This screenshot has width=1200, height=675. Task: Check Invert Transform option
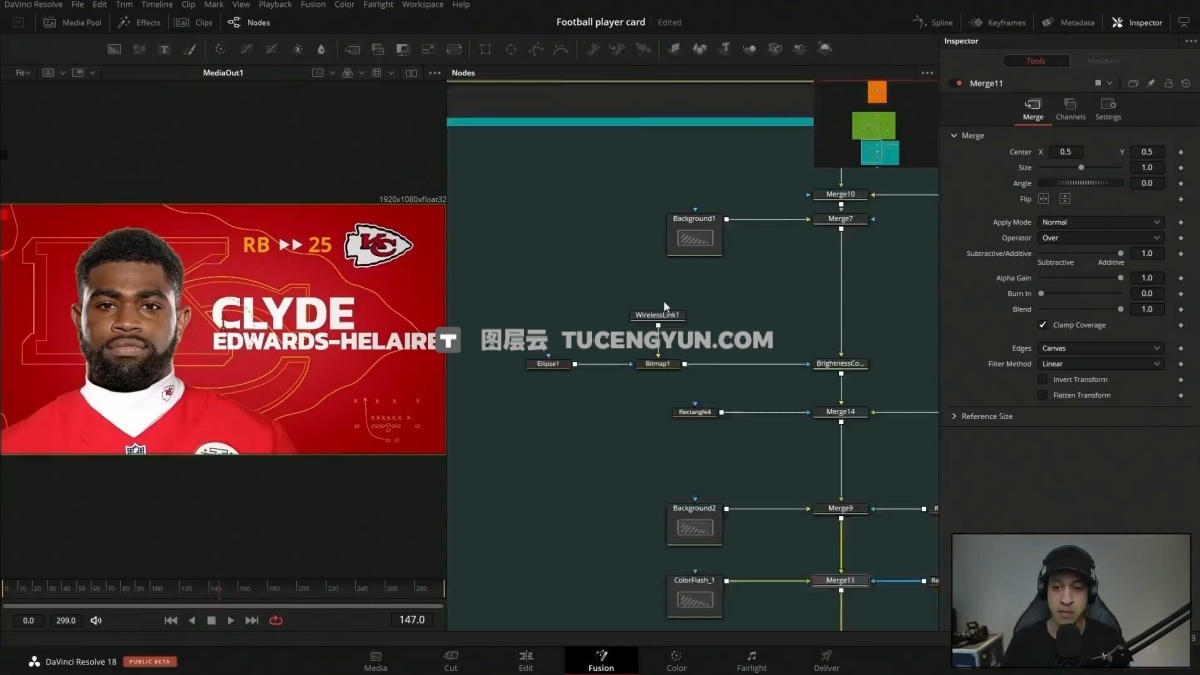point(1043,380)
